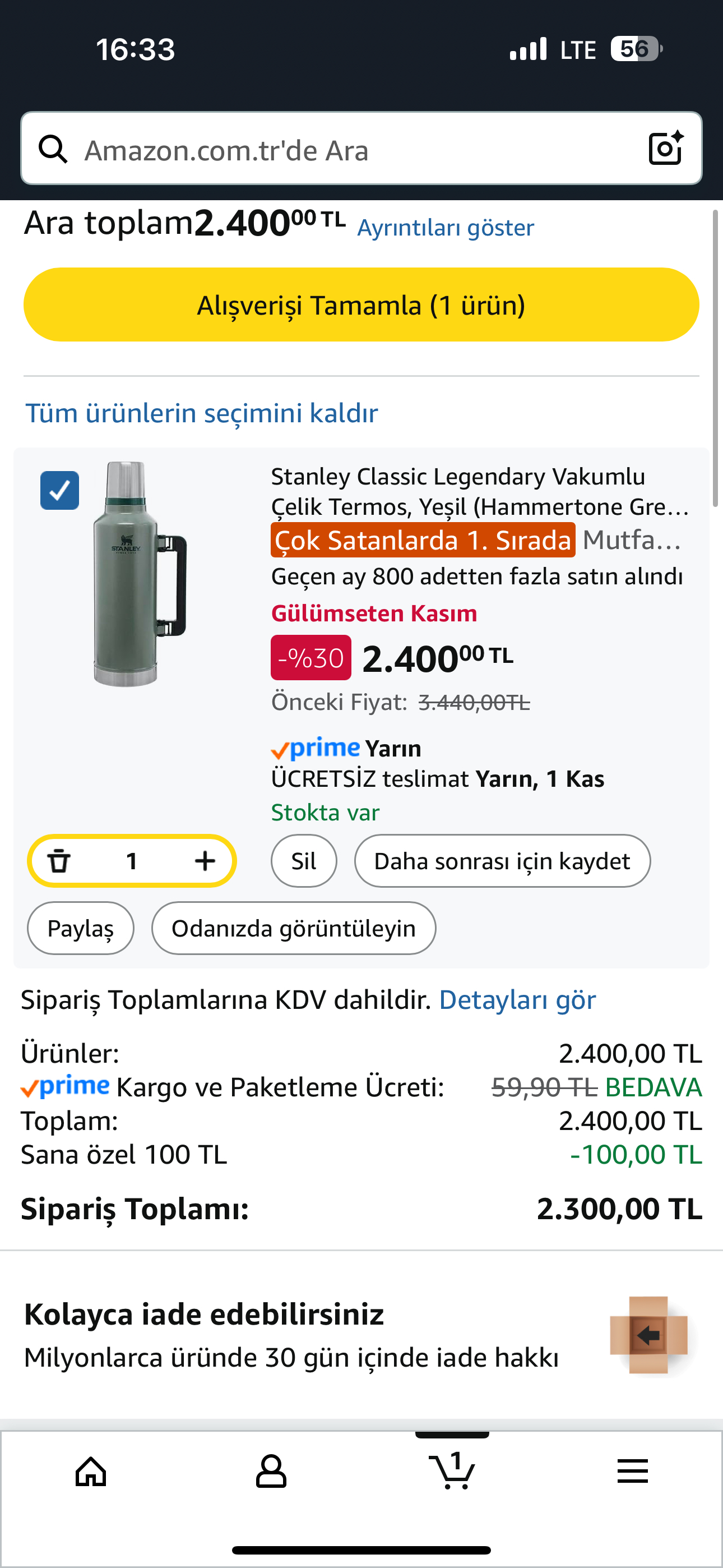Tap Odanızda görüntüleyin button
The height and width of the screenshot is (1568, 723).
(x=293, y=928)
